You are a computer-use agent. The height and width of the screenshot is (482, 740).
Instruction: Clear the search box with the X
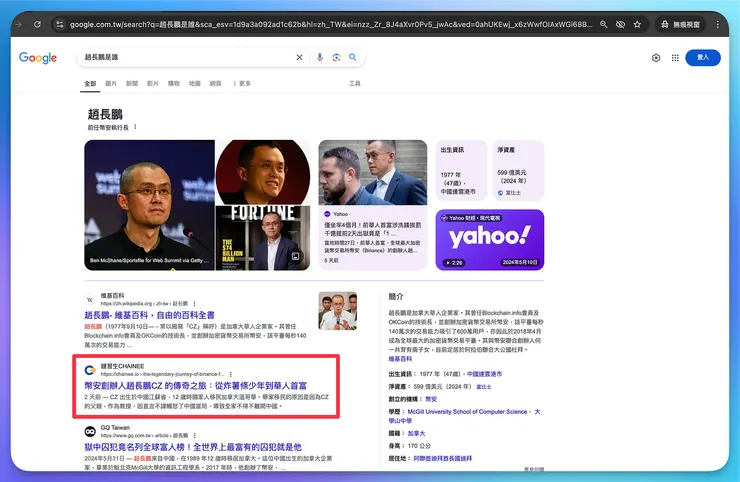tap(299, 57)
